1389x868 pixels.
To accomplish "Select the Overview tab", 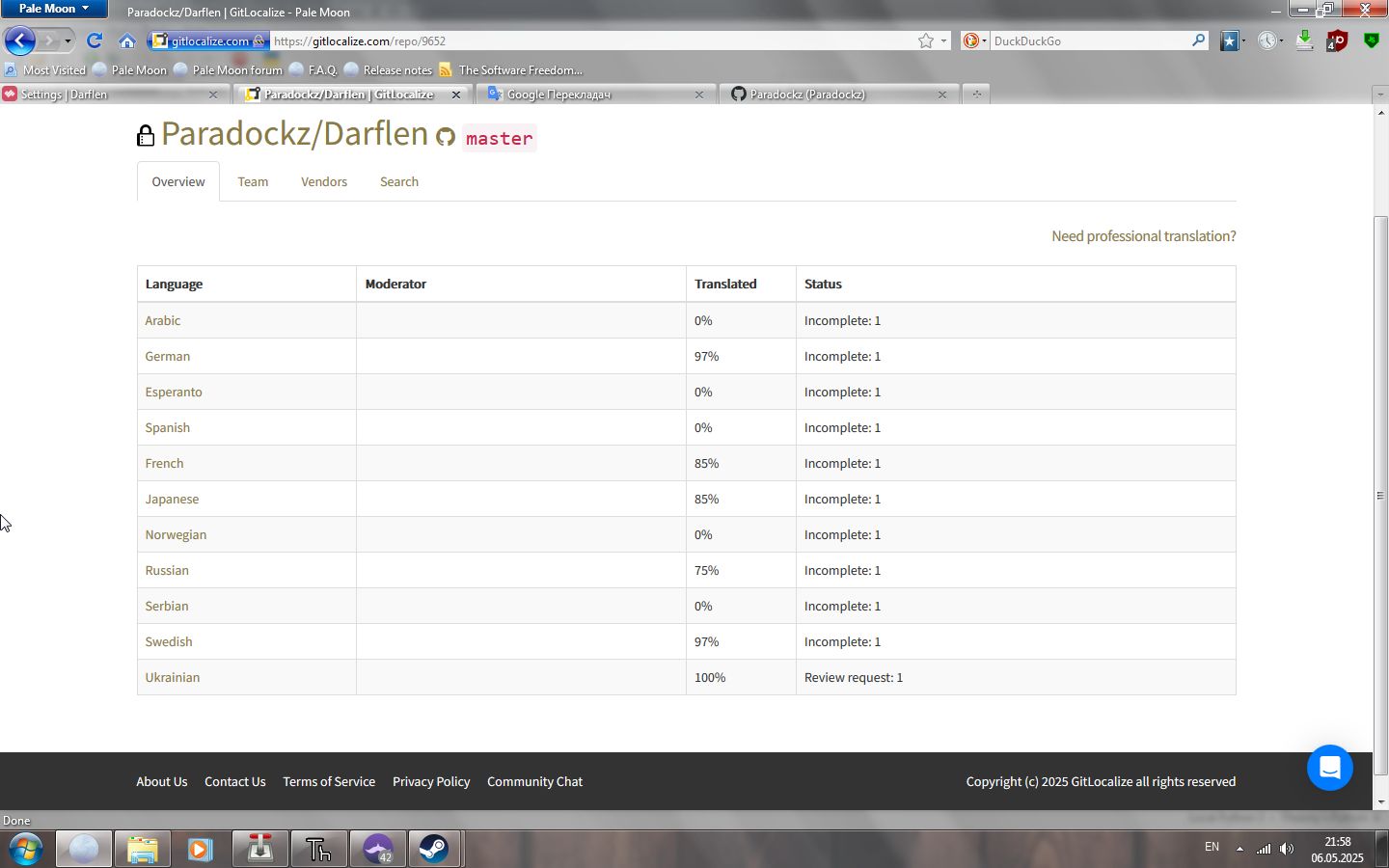I will pos(178,181).
